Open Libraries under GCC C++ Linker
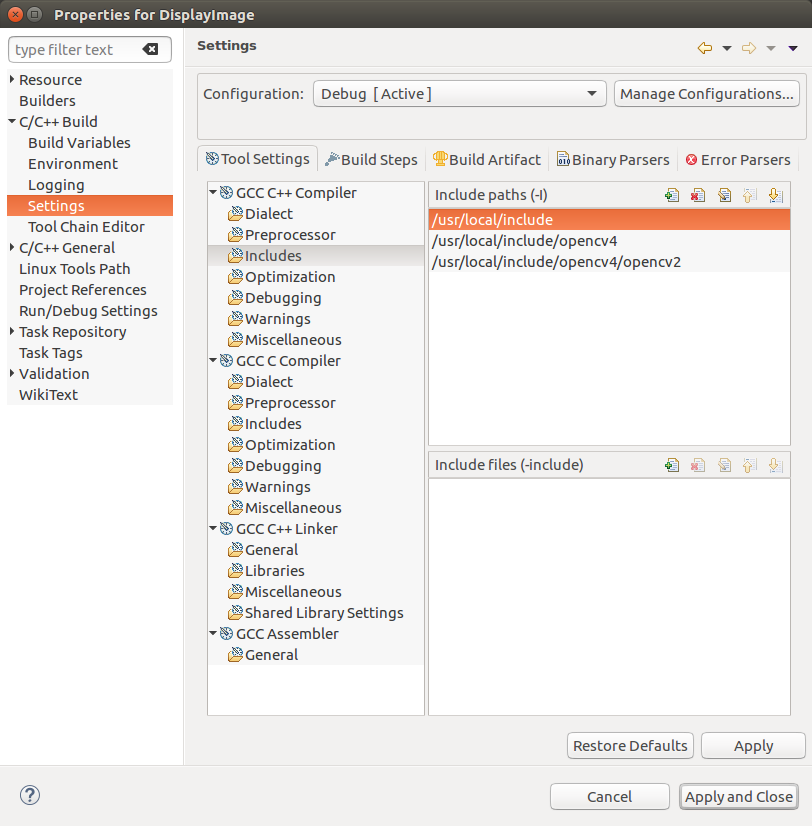Screen dimensions: 812x826 (275, 571)
